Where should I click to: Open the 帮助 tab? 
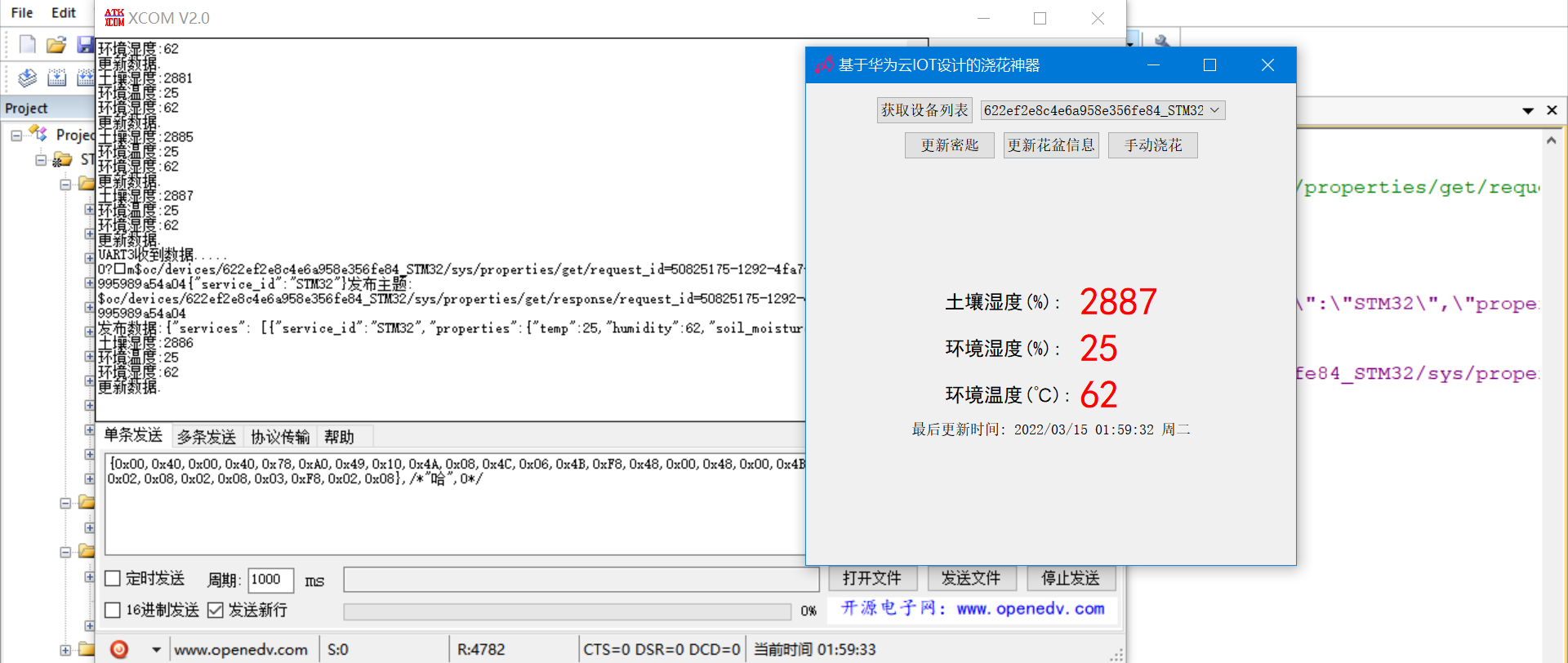click(x=339, y=437)
